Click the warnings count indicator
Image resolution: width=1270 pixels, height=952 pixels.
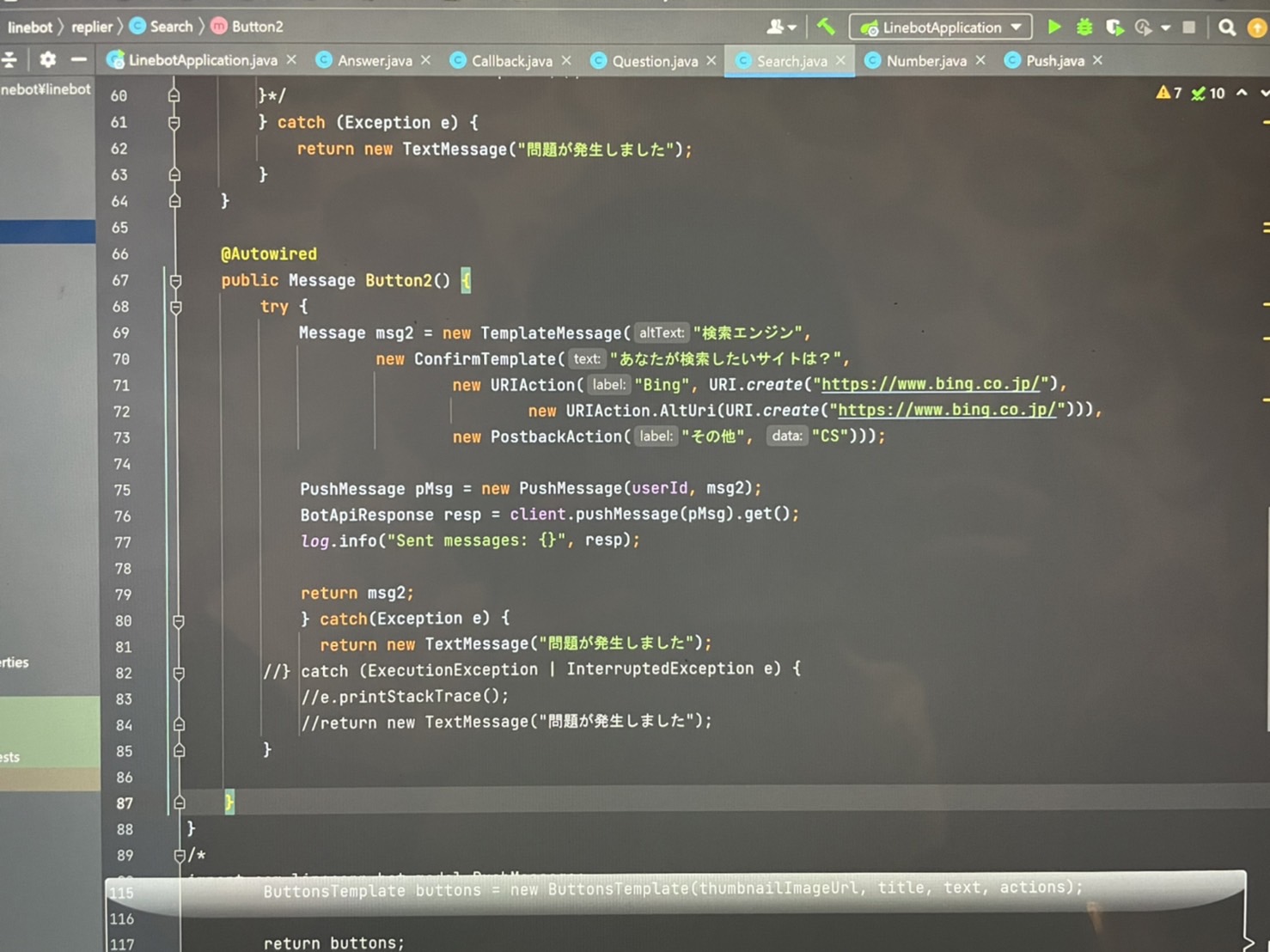pos(1169,93)
